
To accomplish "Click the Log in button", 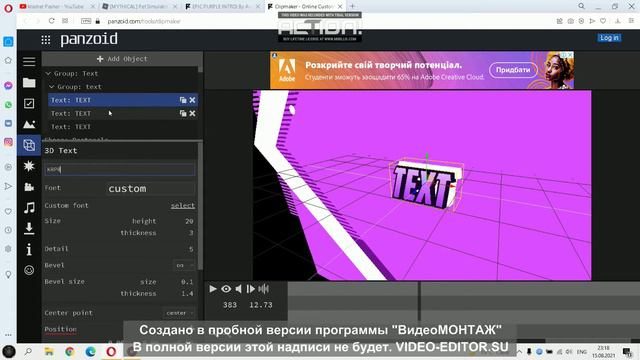I will pos(609,38).
